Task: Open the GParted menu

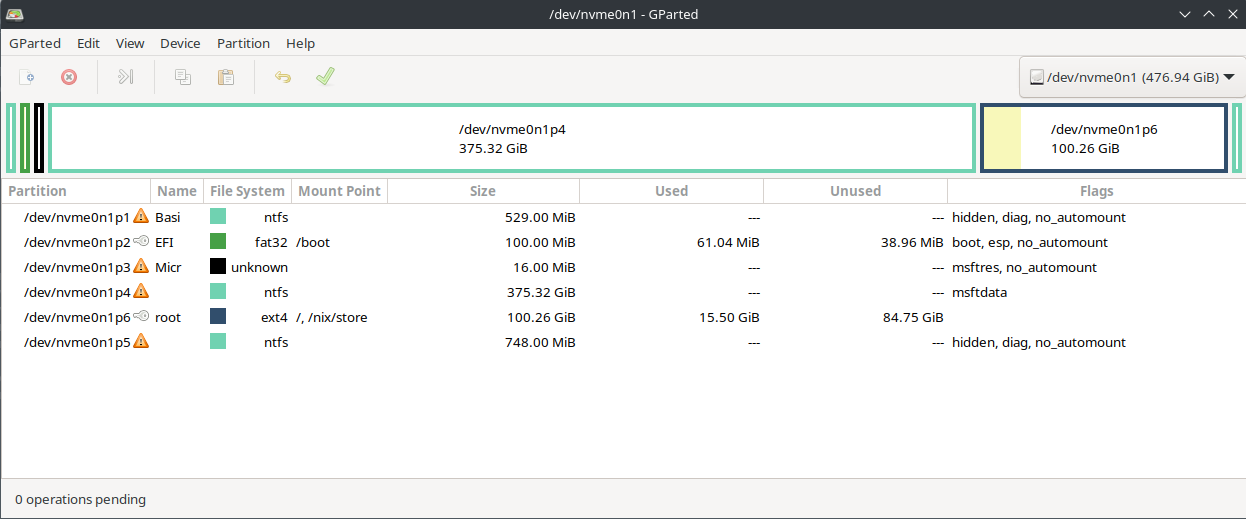Action: click(x=35, y=43)
